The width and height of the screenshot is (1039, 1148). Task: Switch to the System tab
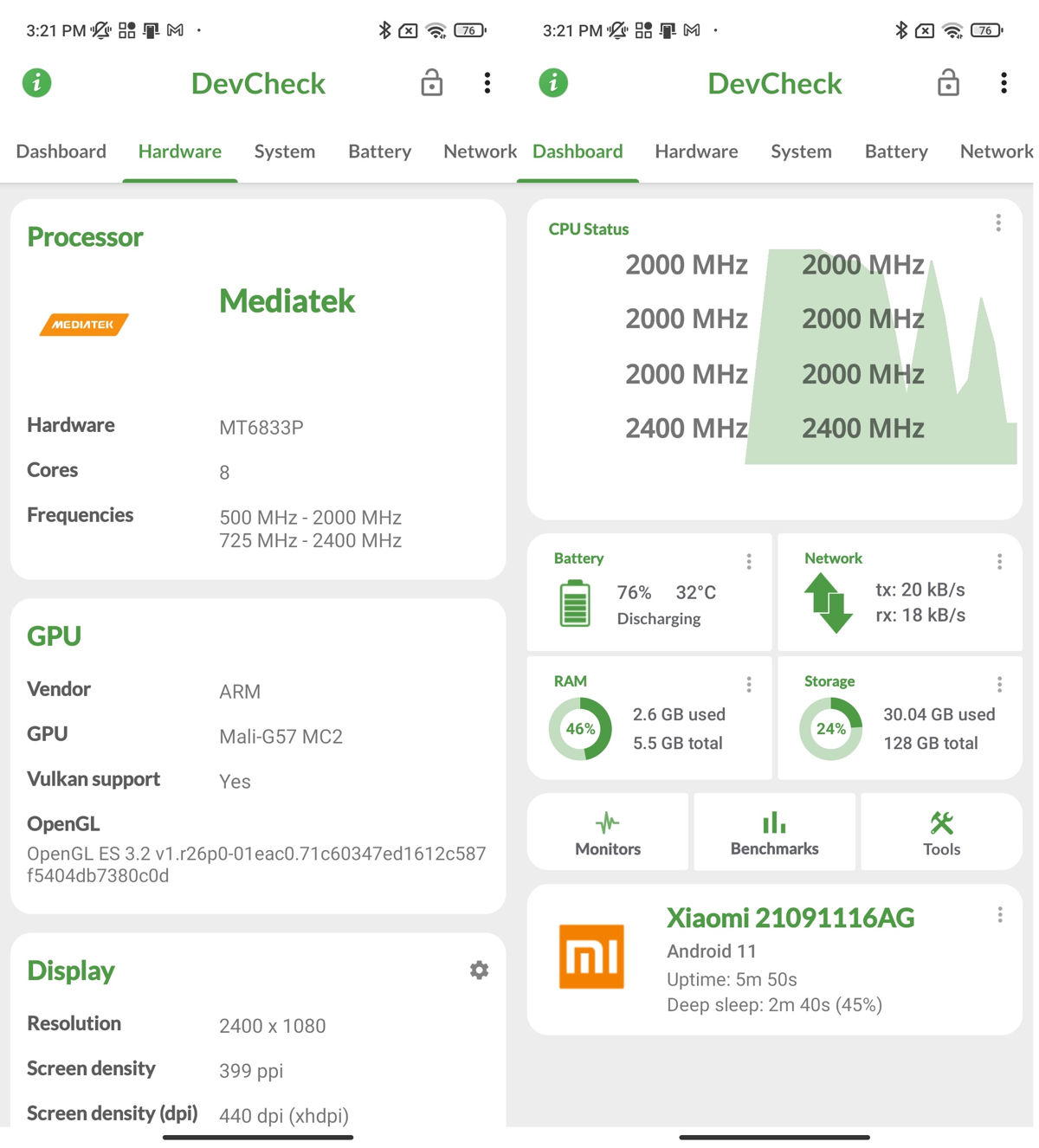(x=284, y=152)
